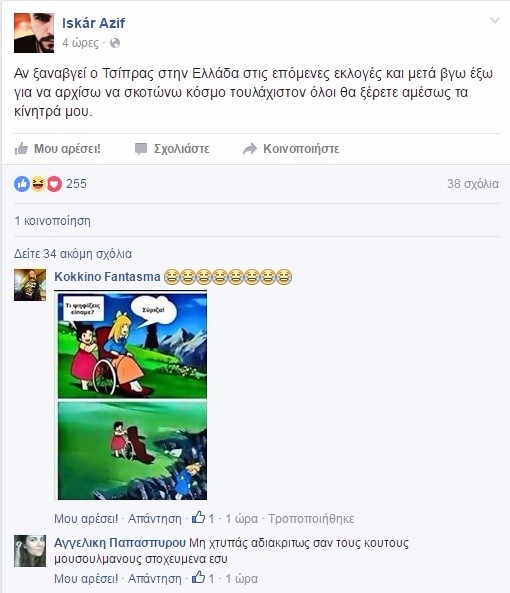510x593 pixels.
Task: Click the speech bubble Σχολιάστε icon
Action: tap(141, 149)
